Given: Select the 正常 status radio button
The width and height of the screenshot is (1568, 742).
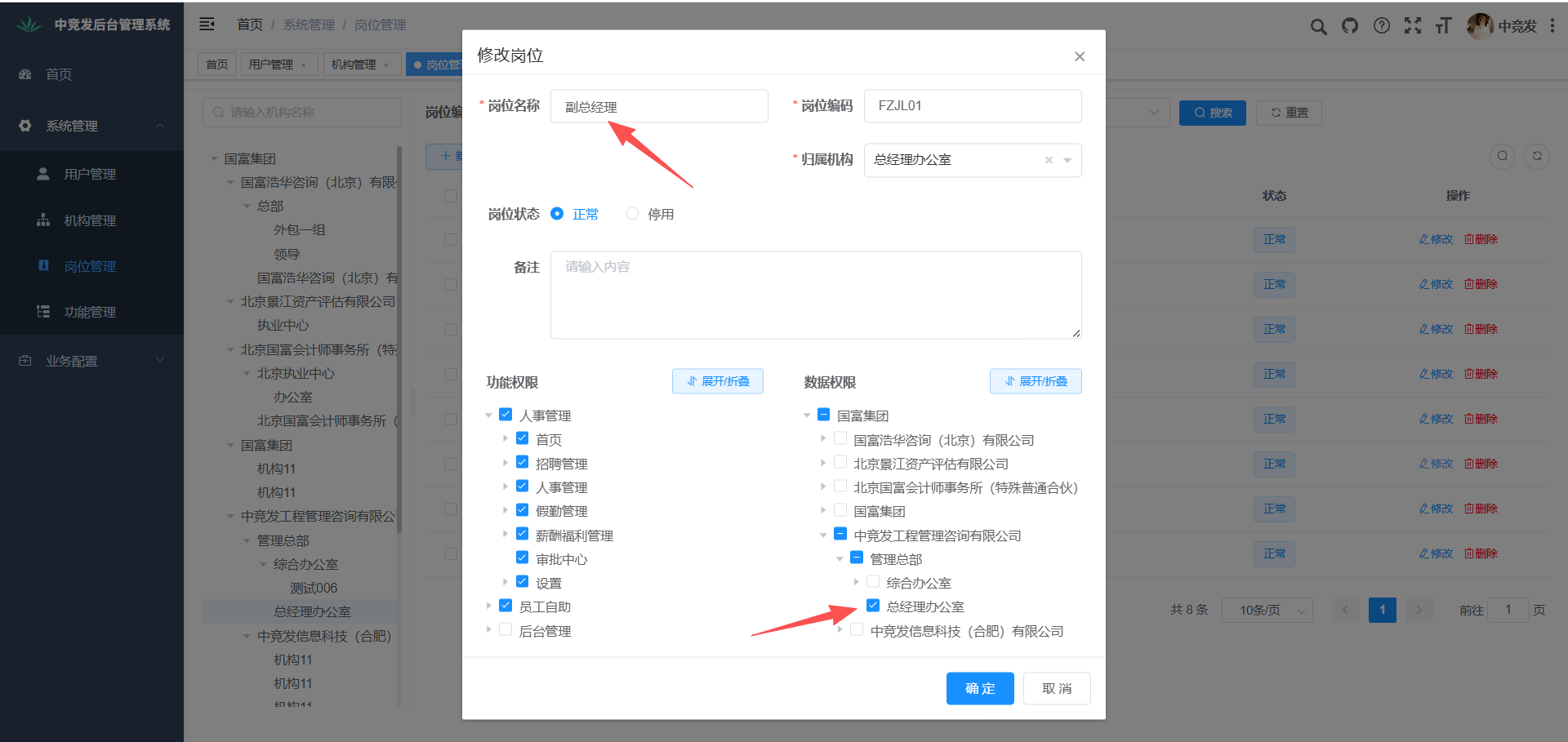Looking at the screenshot, I should (x=557, y=214).
